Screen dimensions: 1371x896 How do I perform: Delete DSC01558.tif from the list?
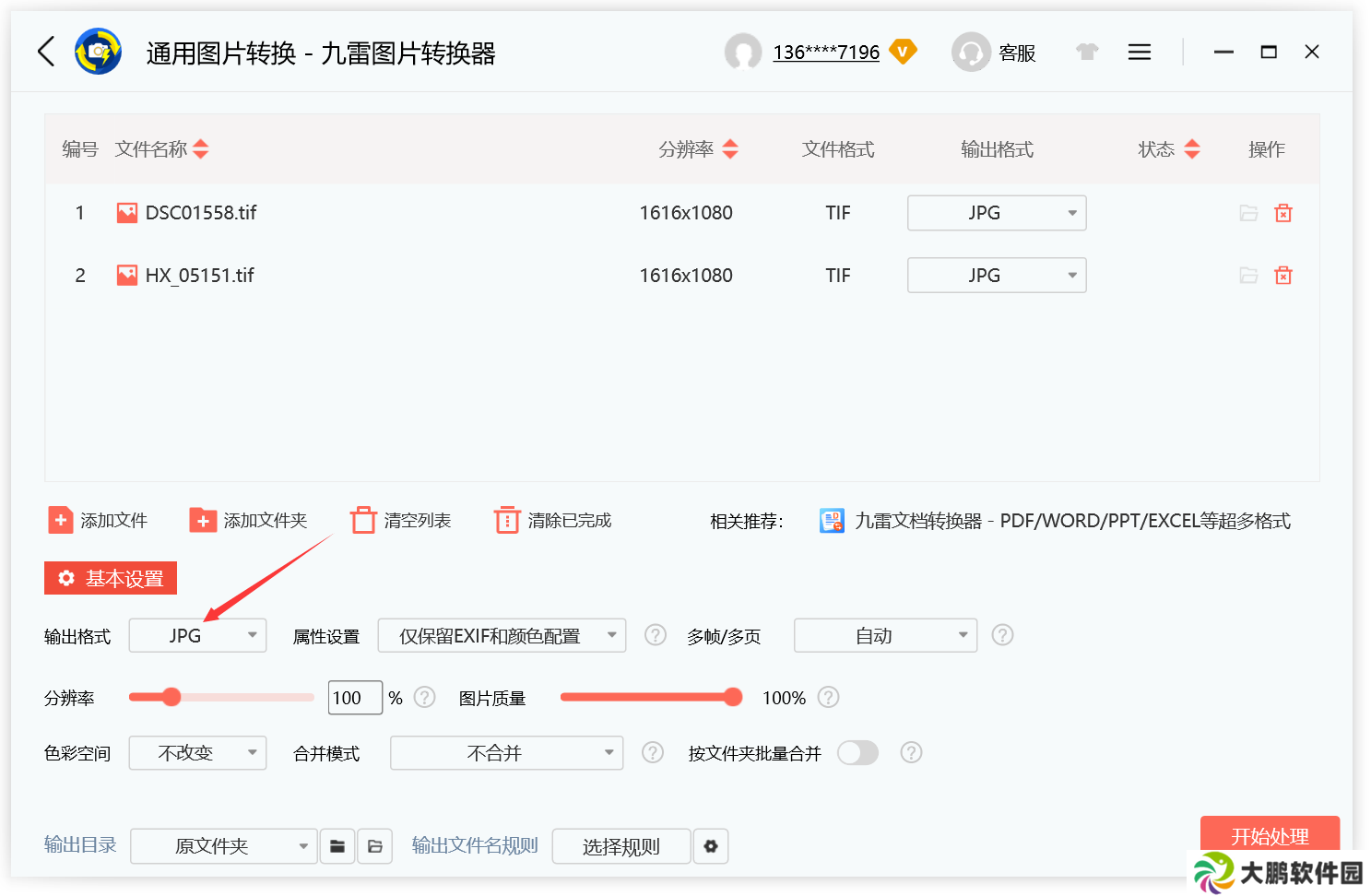[1283, 213]
